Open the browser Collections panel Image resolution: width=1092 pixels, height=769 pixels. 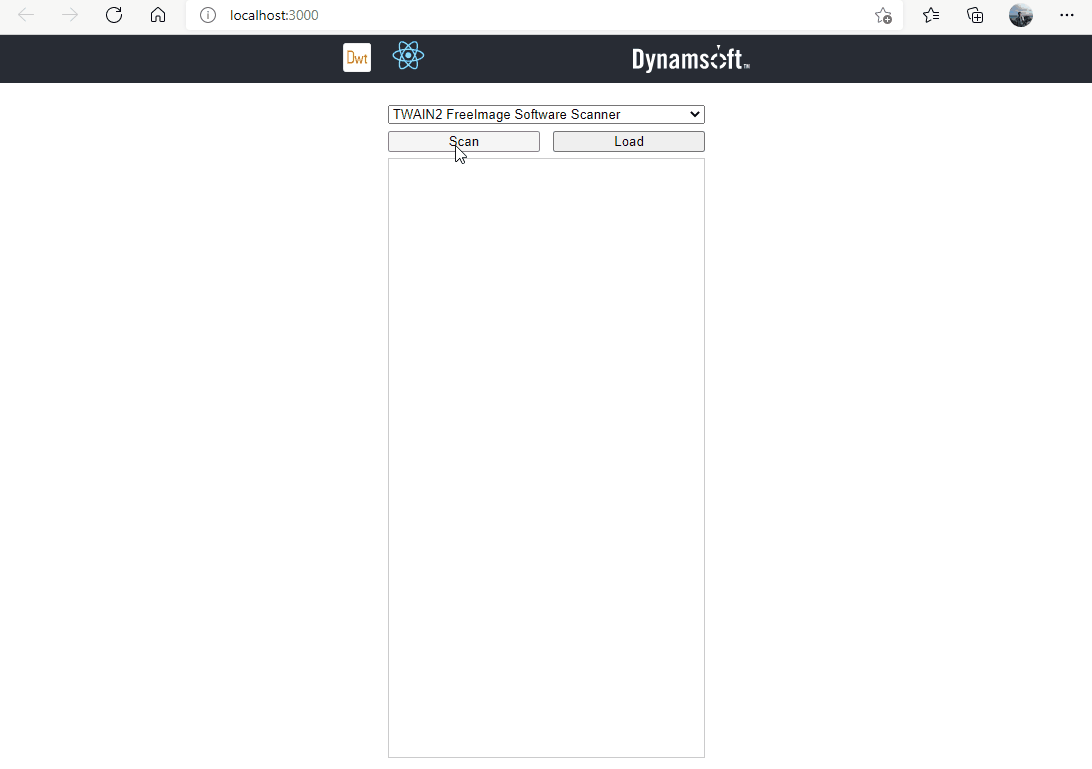[x=975, y=15]
